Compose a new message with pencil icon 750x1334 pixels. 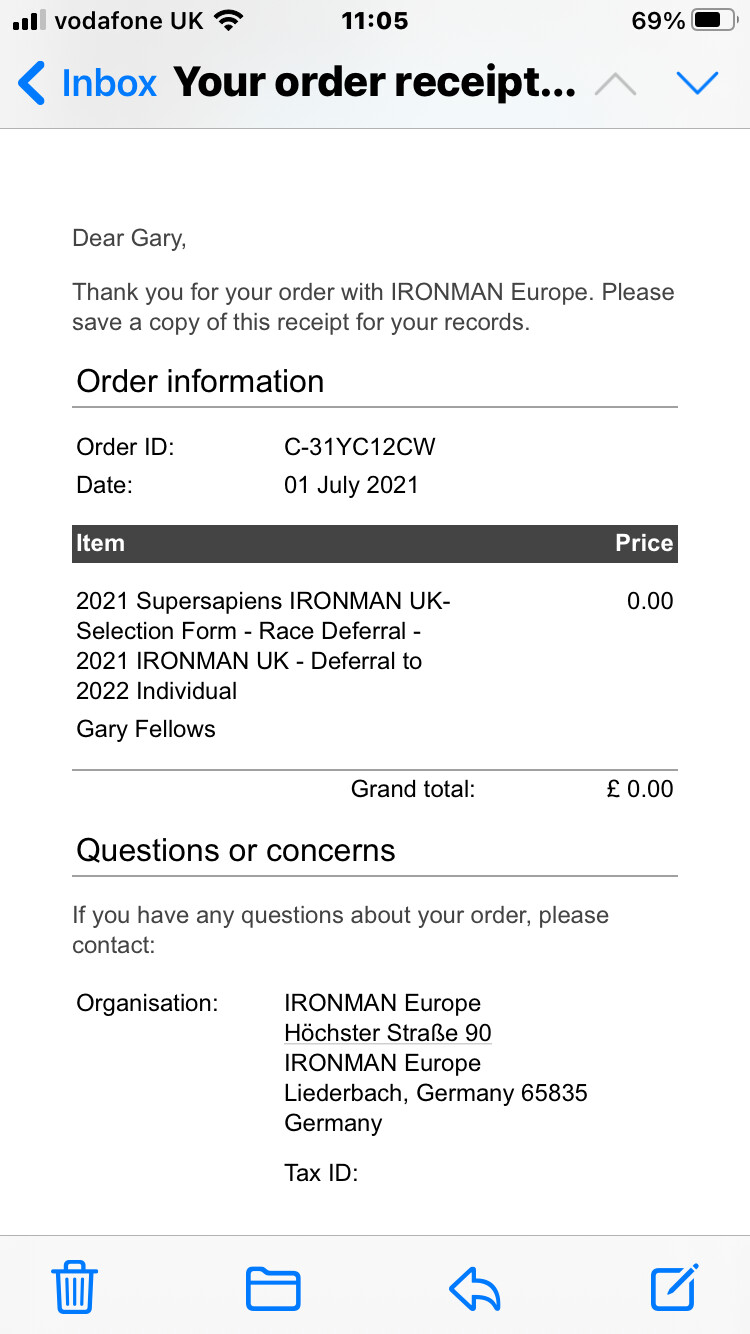(x=674, y=1286)
